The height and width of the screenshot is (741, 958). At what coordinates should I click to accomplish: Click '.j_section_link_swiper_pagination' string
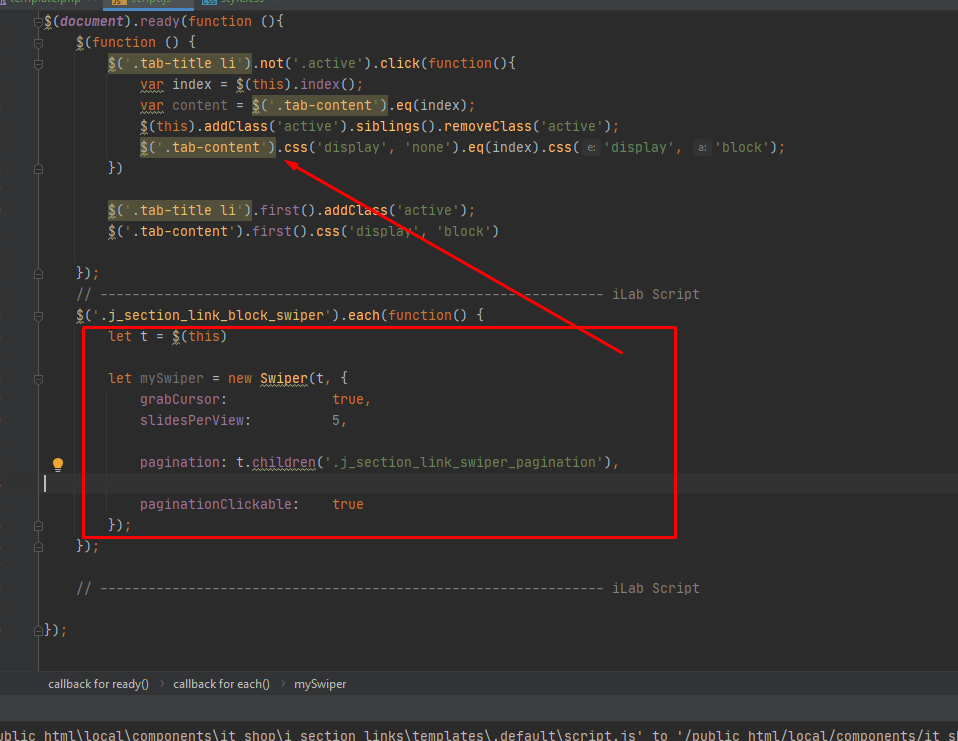click(464, 462)
